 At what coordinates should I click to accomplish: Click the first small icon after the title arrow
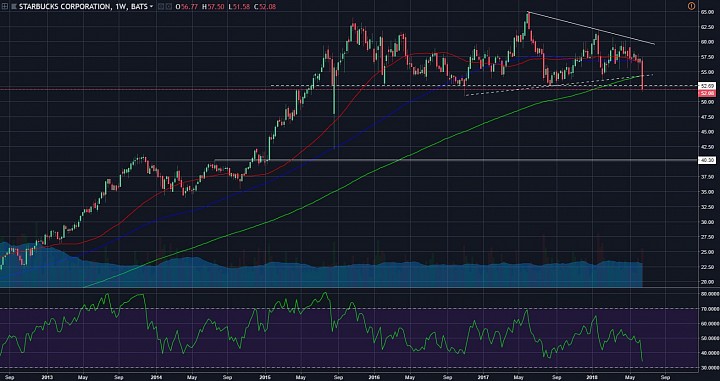(160, 6)
